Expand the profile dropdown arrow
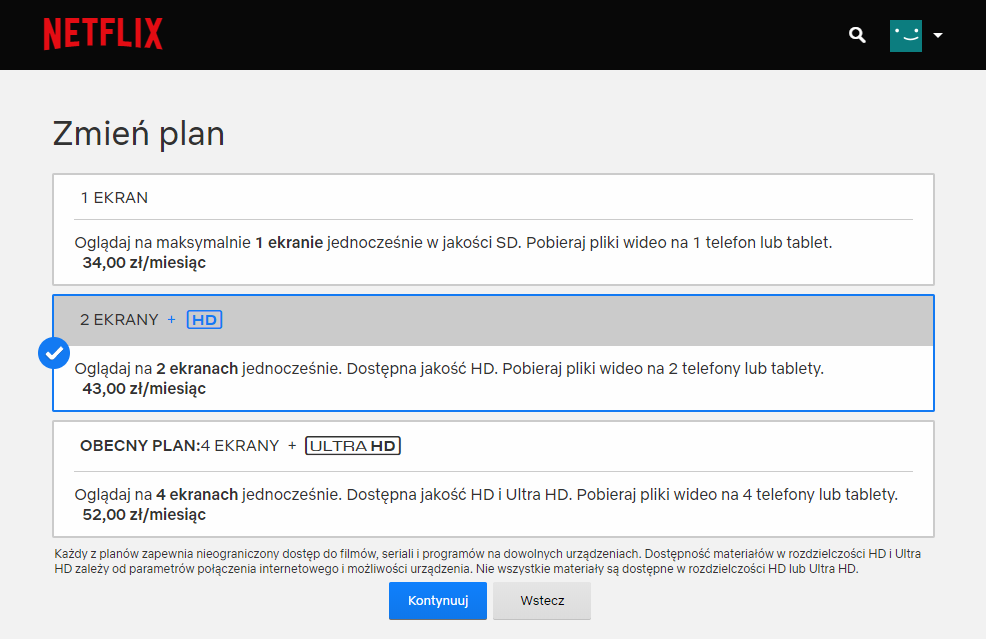The image size is (986, 639). pyautogui.click(x=938, y=36)
